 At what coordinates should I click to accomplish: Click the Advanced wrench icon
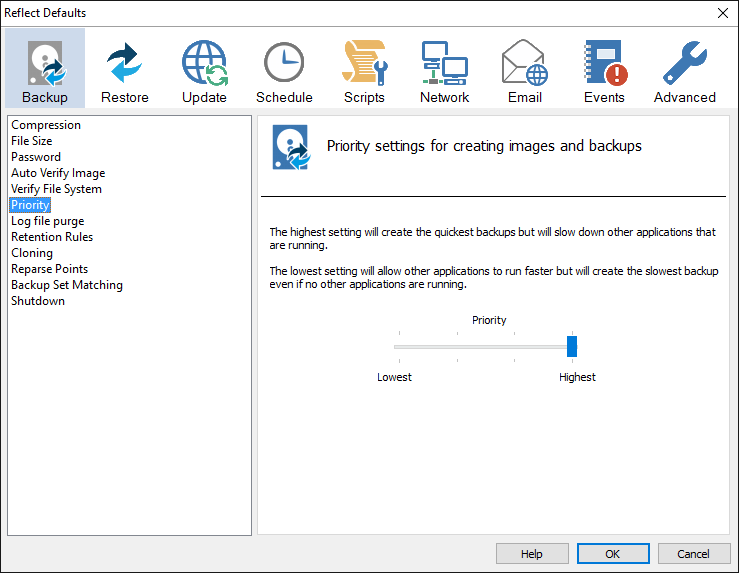[684, 64]
